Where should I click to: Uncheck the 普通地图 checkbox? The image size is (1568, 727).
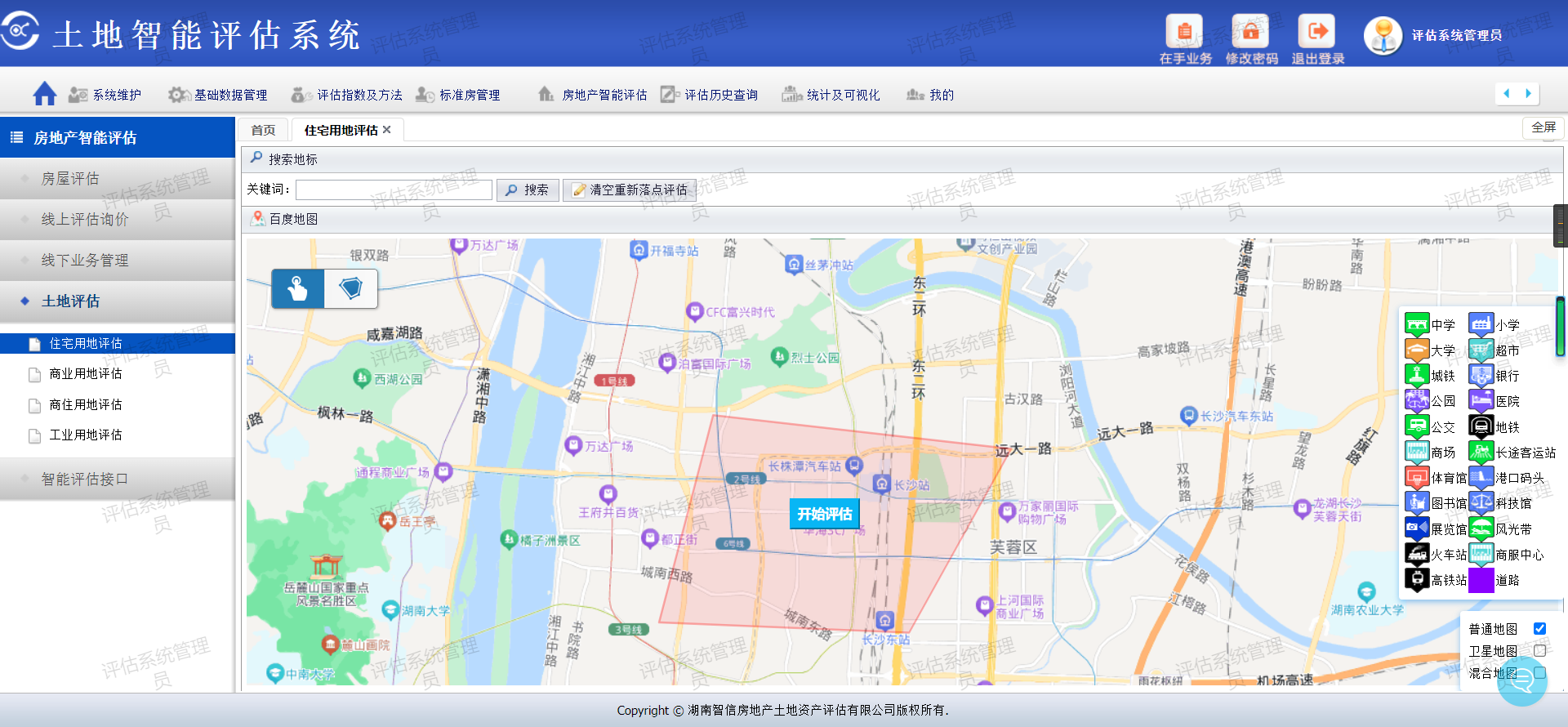point(1539,628)
